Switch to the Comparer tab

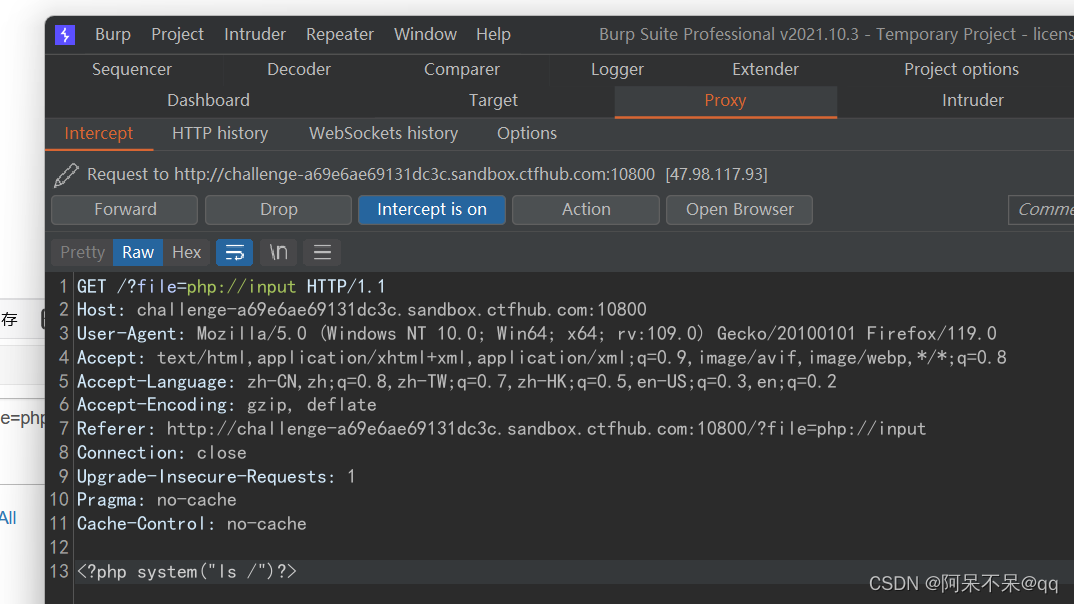pos(462,69)
